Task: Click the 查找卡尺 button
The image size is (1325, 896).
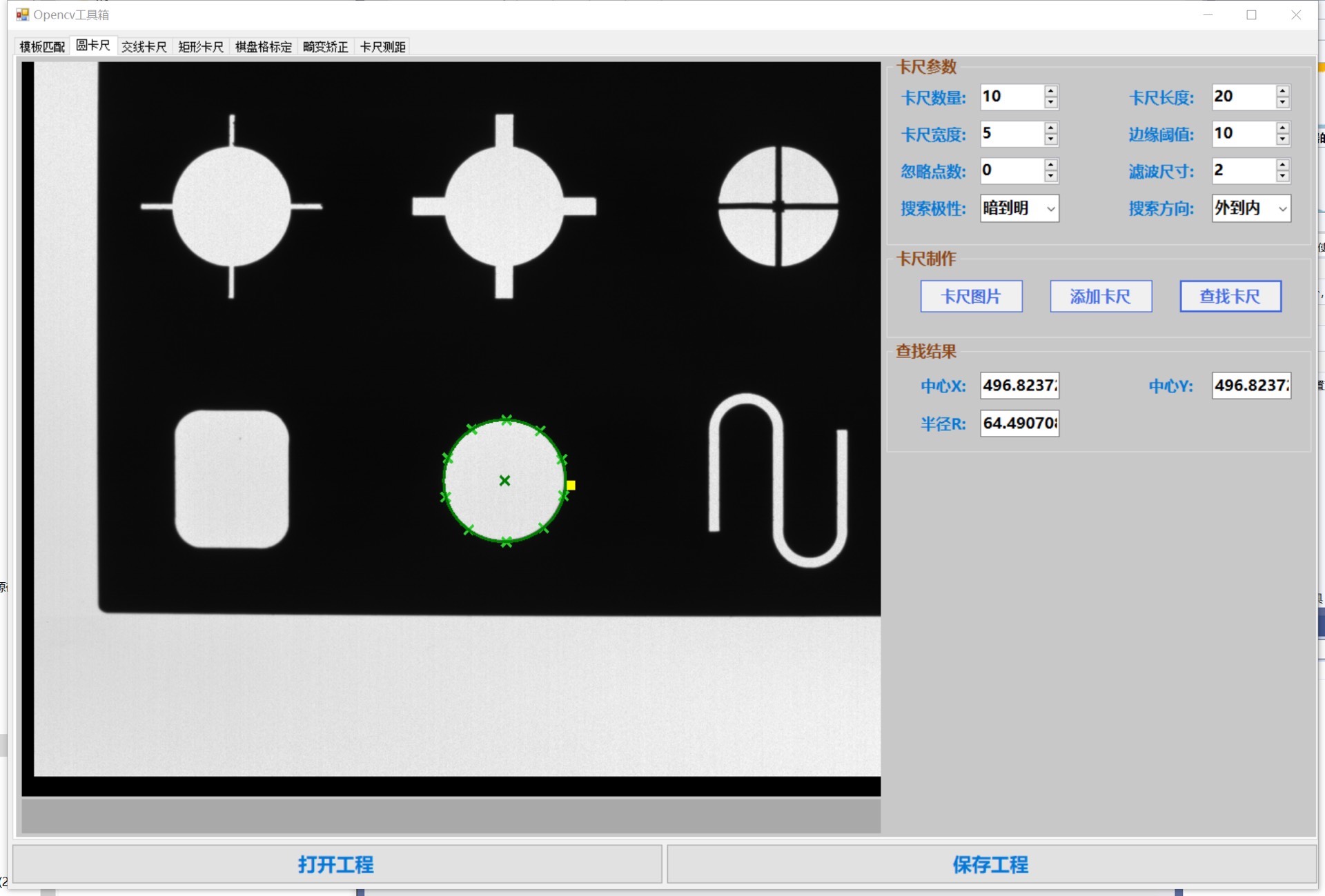Action: coord(1230,297)
